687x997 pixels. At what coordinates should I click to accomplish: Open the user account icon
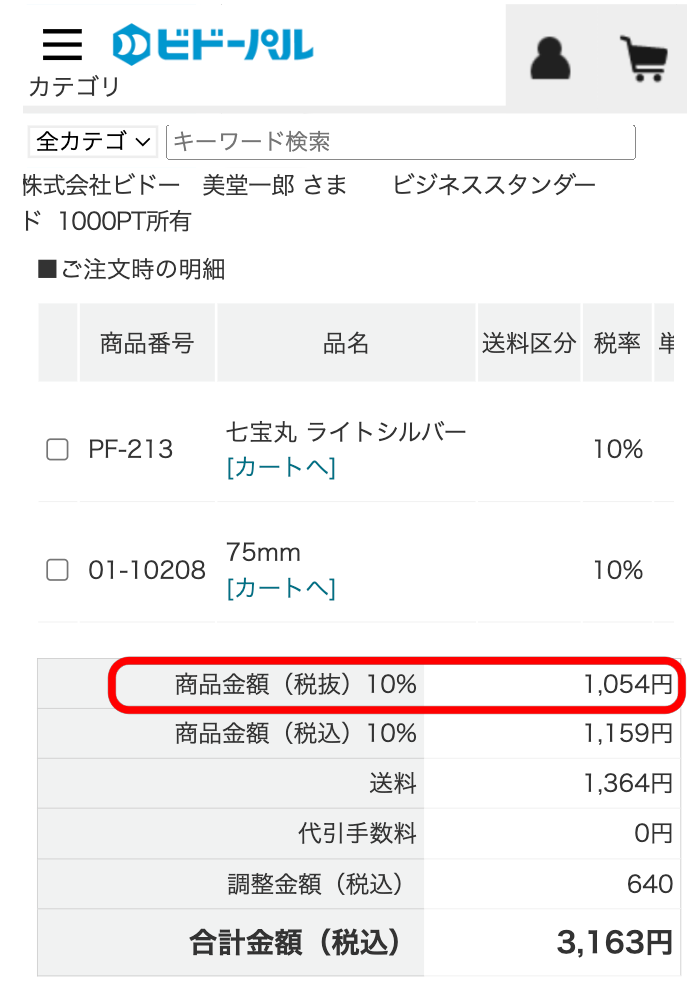coord(550,59)
